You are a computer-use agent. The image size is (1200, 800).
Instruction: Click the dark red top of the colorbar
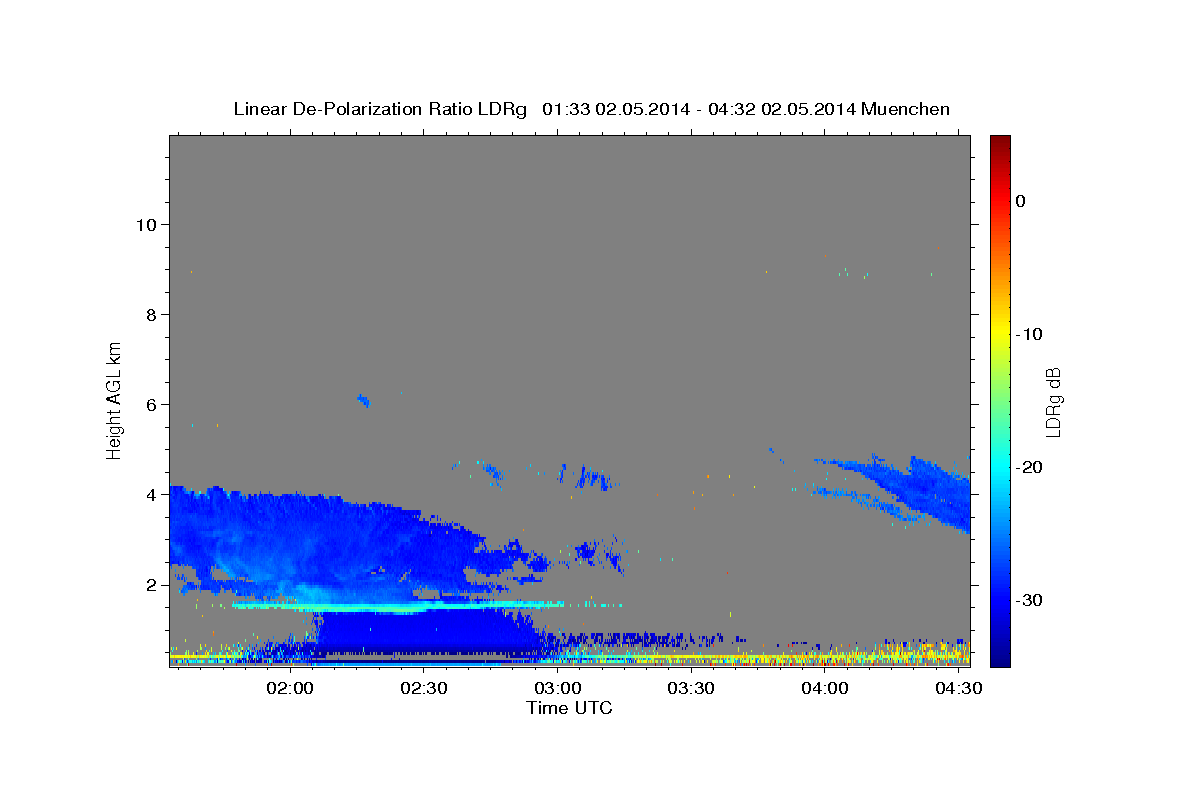pos(1000,142)
